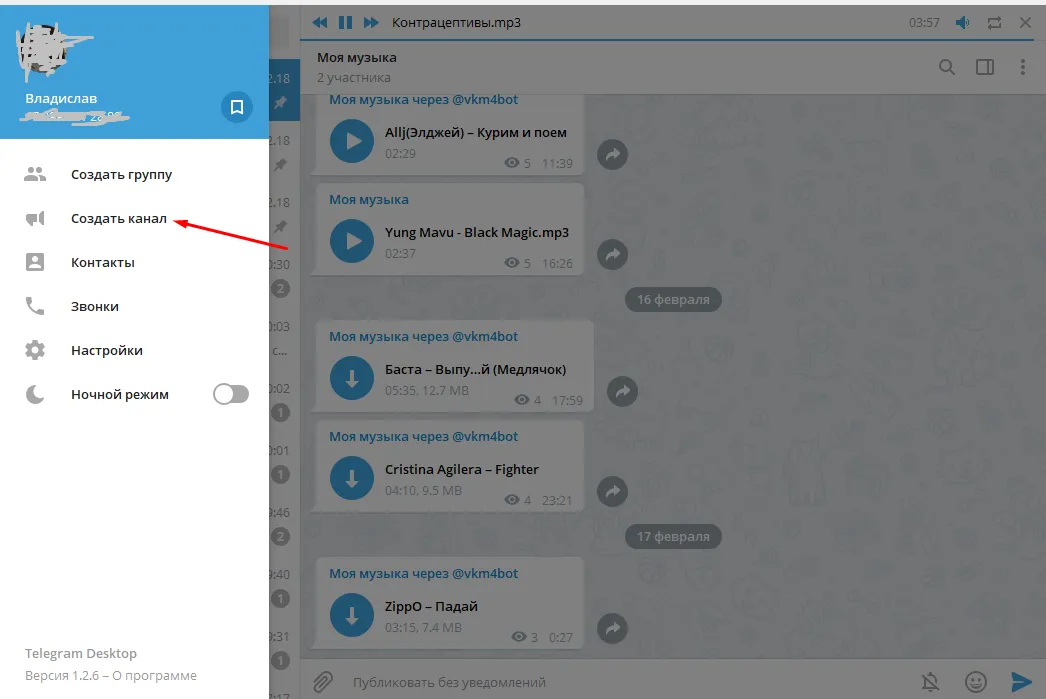Toggle the Ночной режим switch
Viewport: 1046px width, 699px height.
231,394
